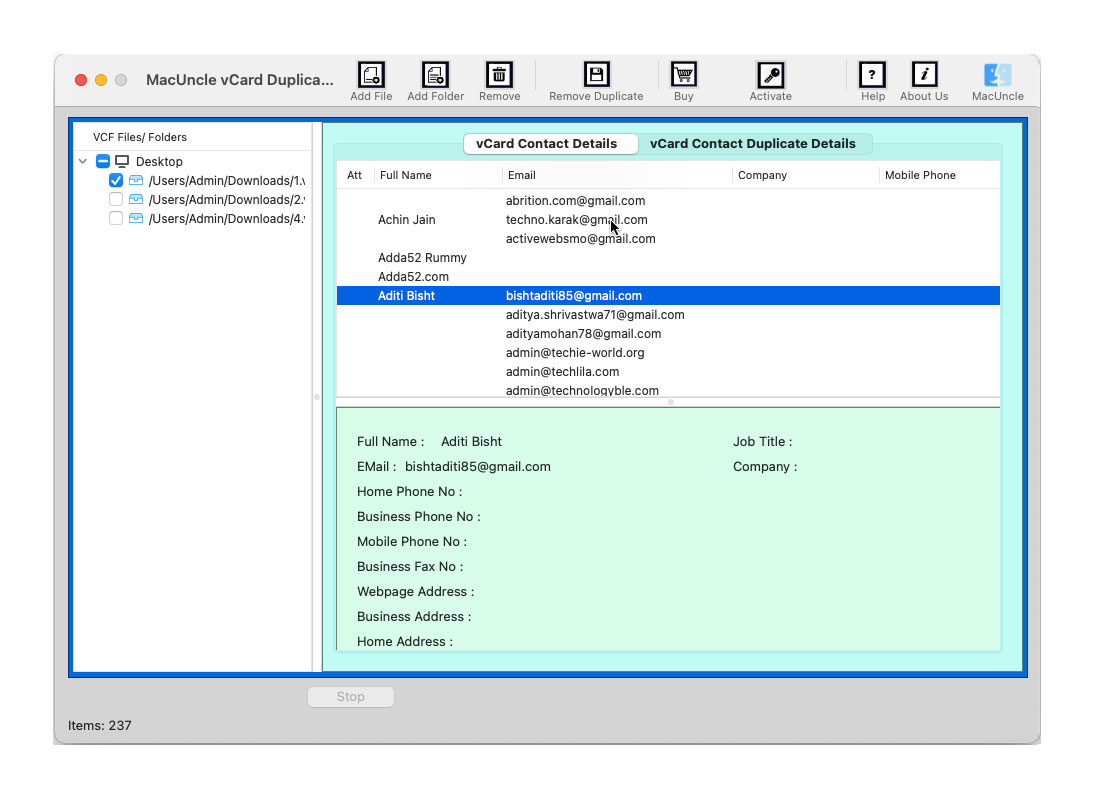
Task: Click the About Us info icon
Action: [x=924, y=75]
